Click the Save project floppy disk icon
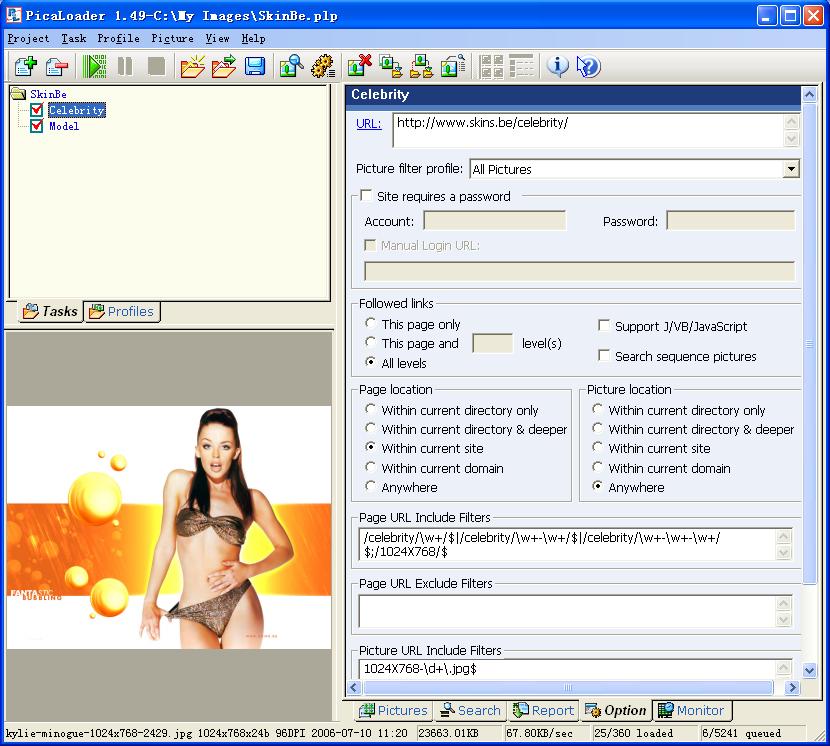The image size is (830, 746). coord(255,67)
